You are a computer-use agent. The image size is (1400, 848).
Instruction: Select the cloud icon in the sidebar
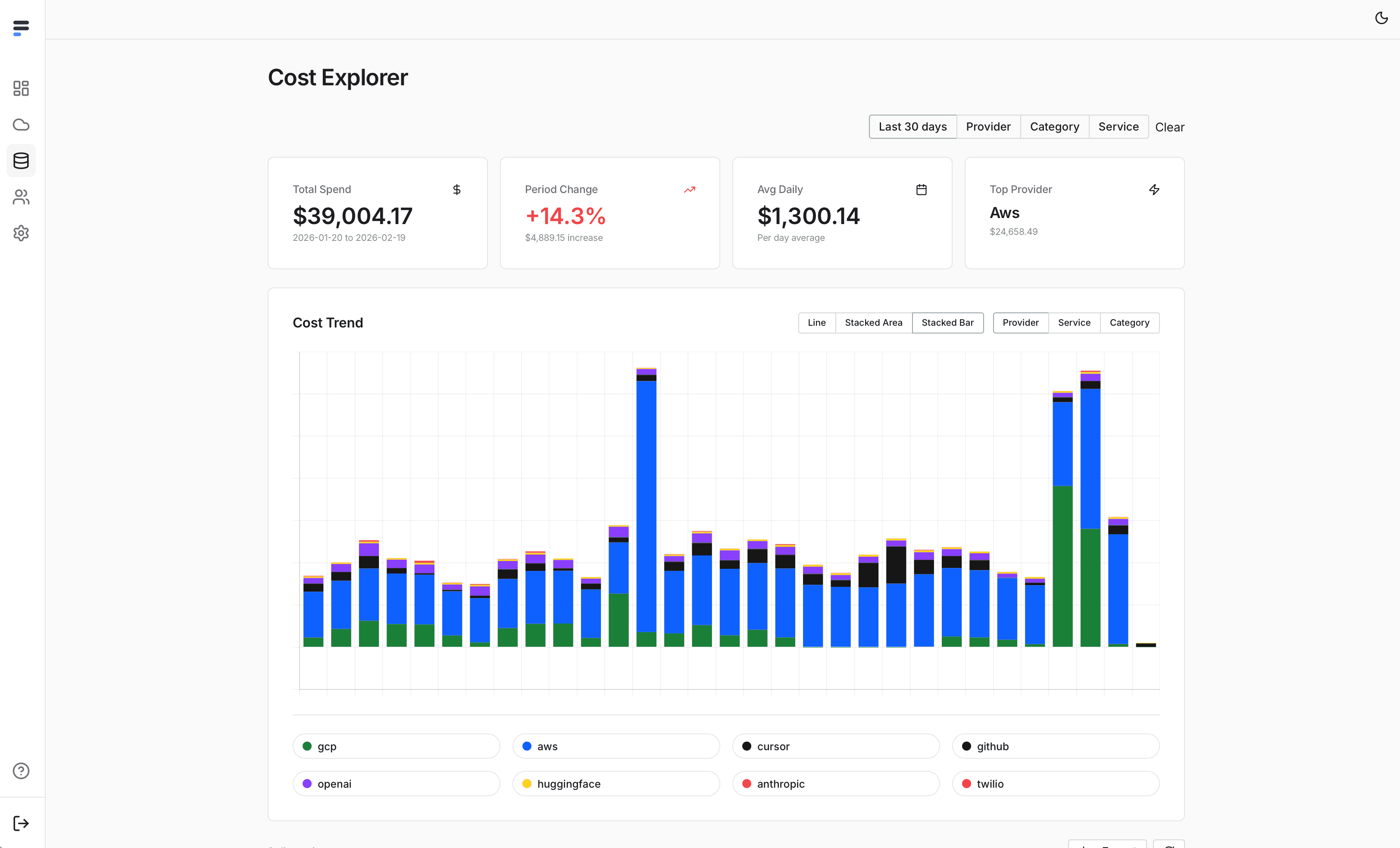(21, 125)
